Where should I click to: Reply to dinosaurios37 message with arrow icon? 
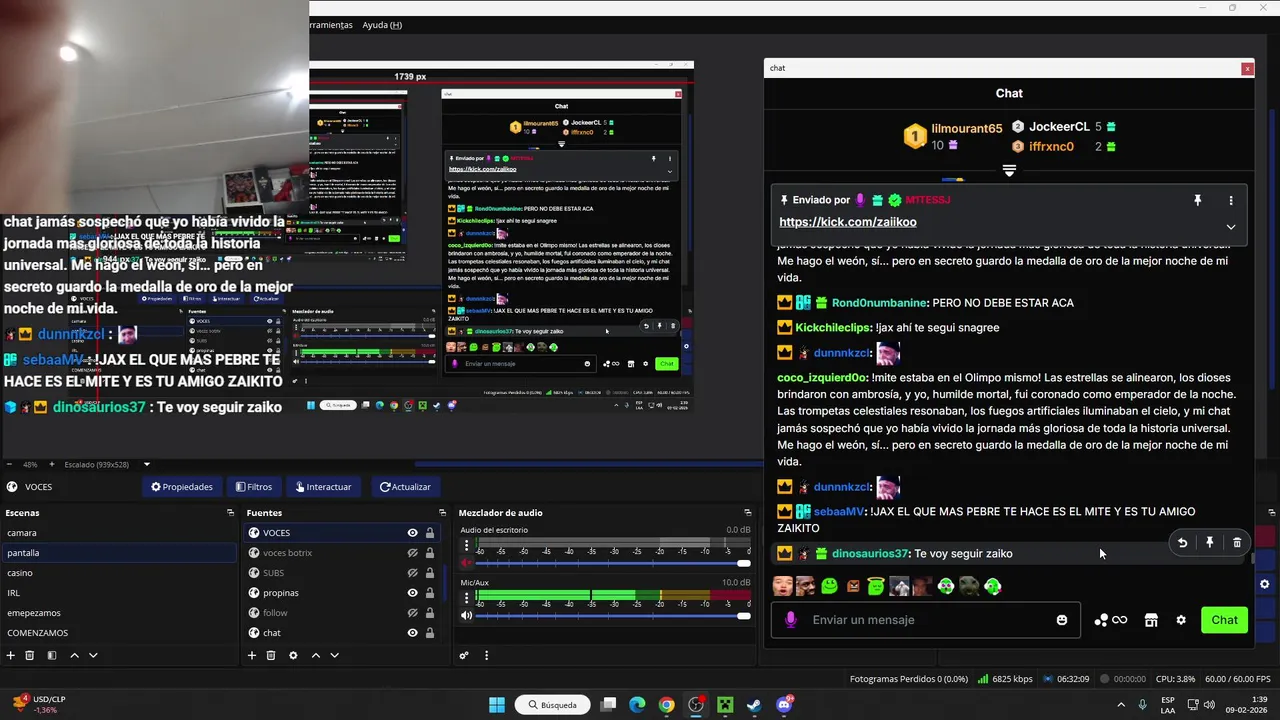[x=1182, y=542]
